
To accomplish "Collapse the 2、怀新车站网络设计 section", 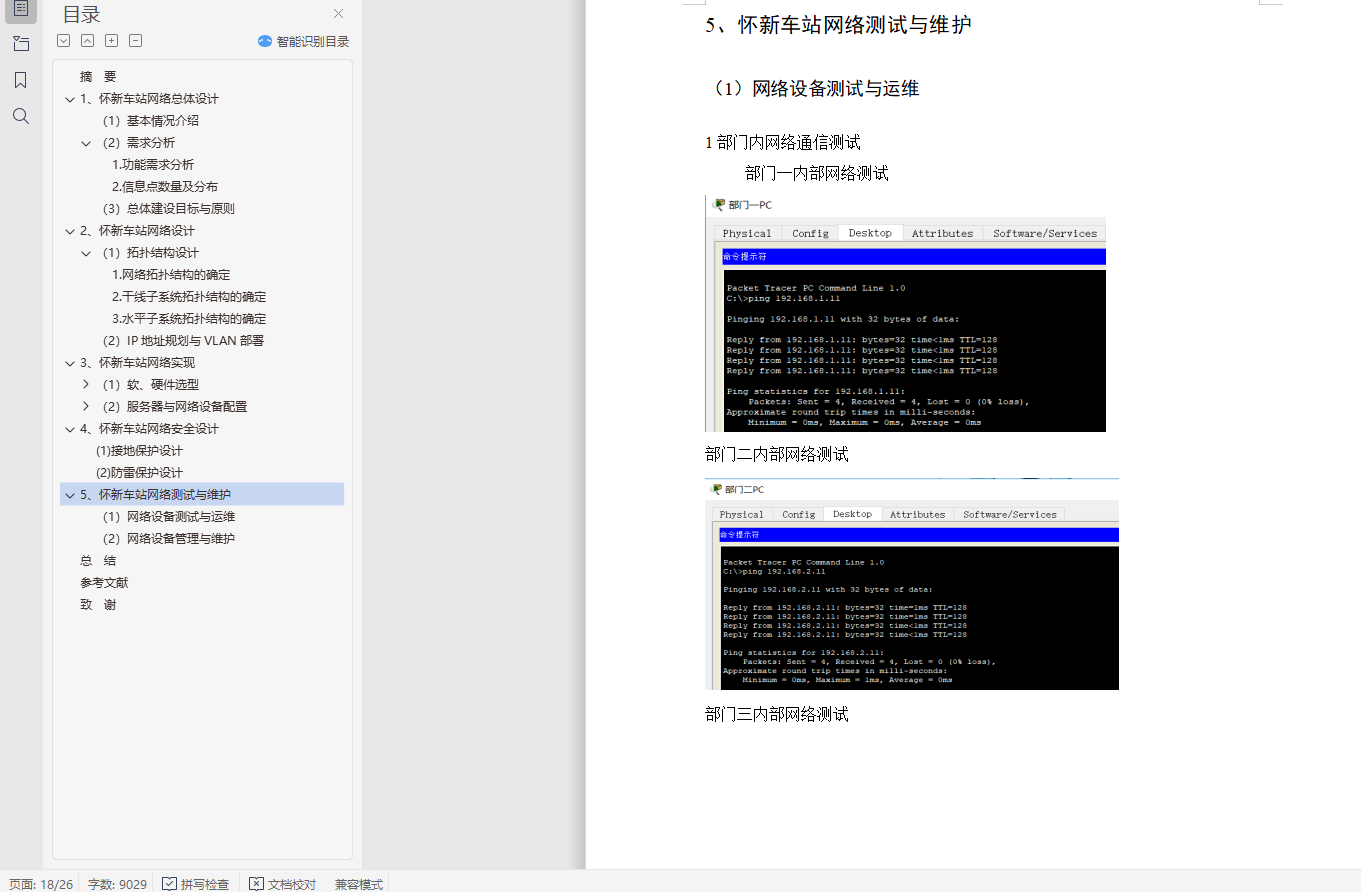I will [x=69, y=231].
